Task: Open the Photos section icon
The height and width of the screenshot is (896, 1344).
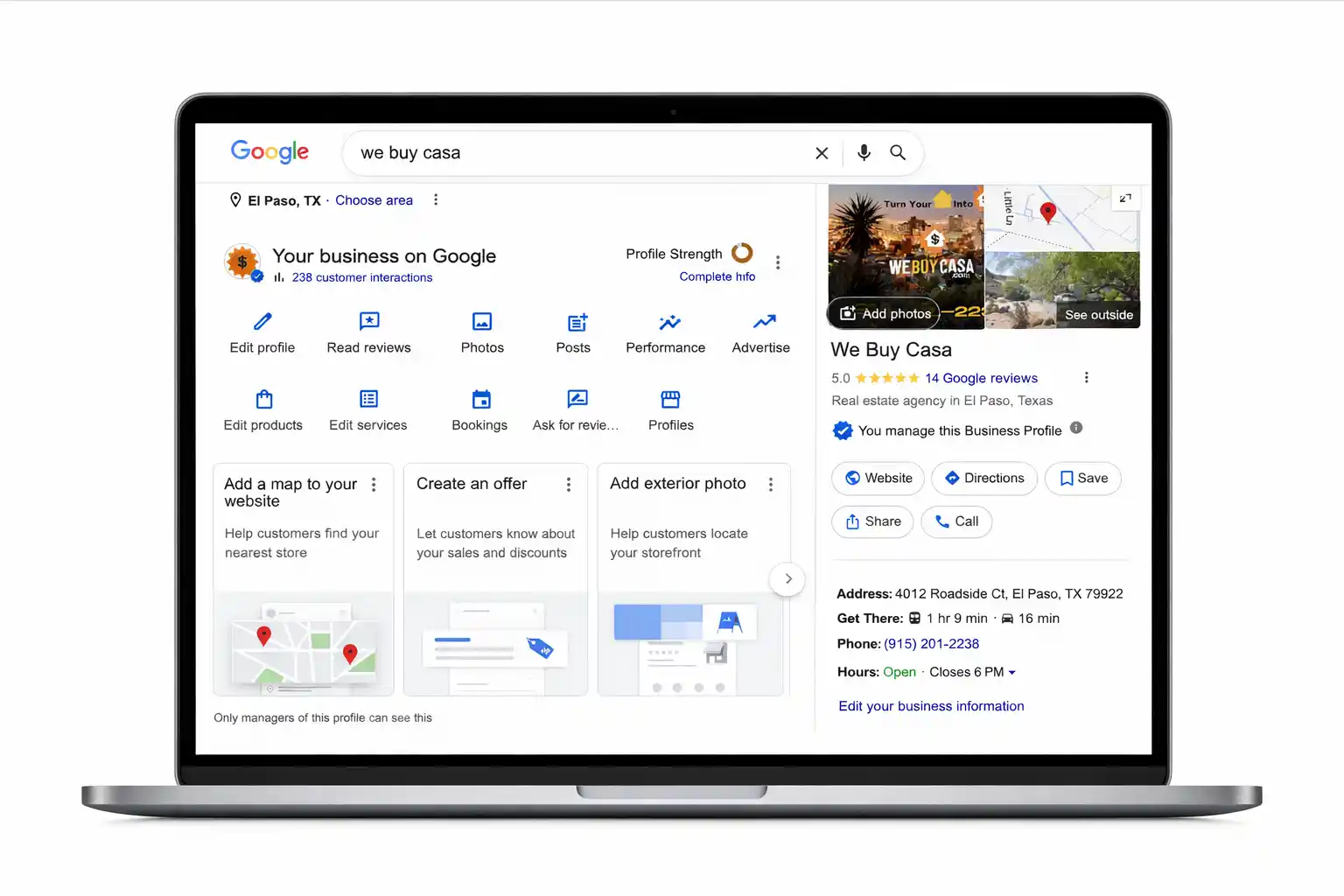Action: [x=482, y=322]
